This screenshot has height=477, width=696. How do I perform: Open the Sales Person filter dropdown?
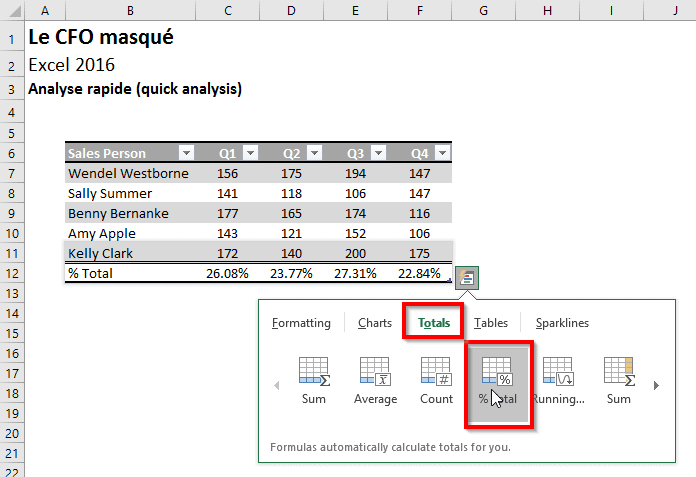pyautogui.click(x=185, y=153)
